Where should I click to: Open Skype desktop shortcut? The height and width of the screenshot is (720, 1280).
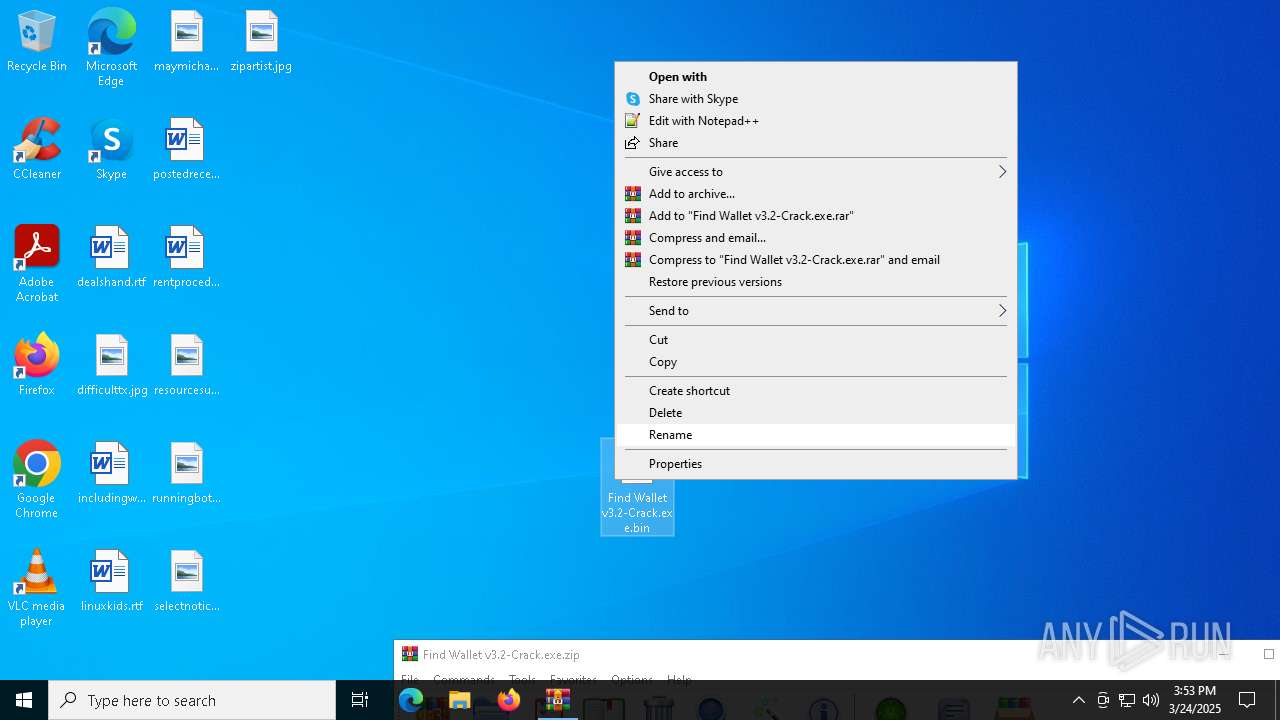111,149
